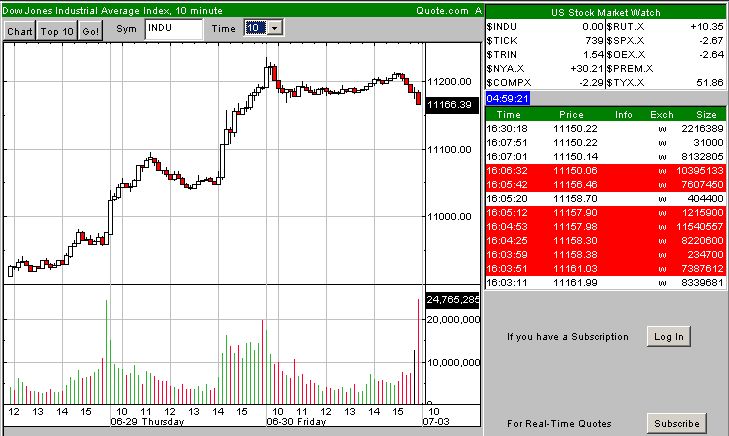Select the $RUT.X symbol in Market Watch

(x=625, y=27)
